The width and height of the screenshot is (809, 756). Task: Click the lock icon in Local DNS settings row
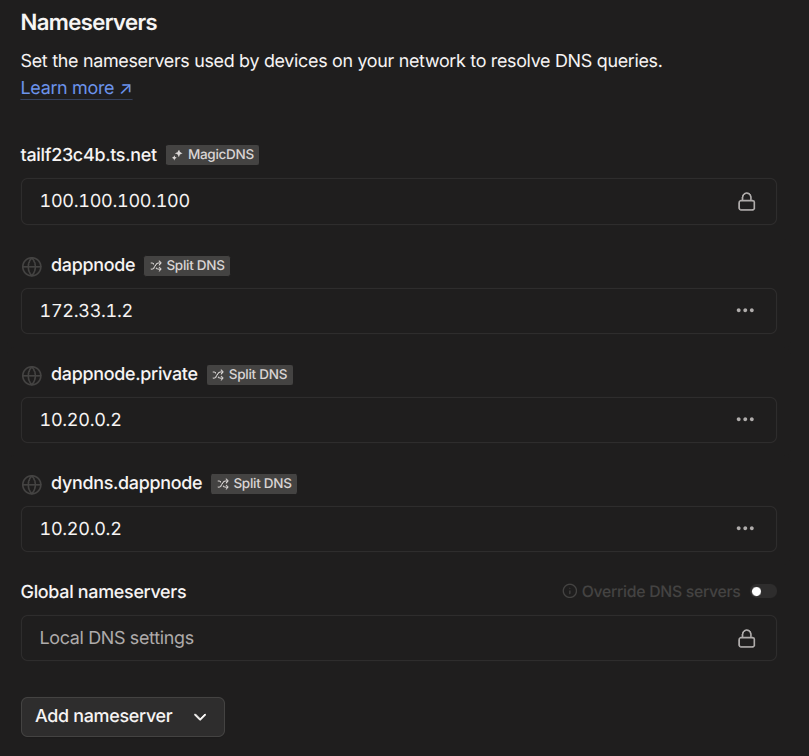click(x=746, y=638)
